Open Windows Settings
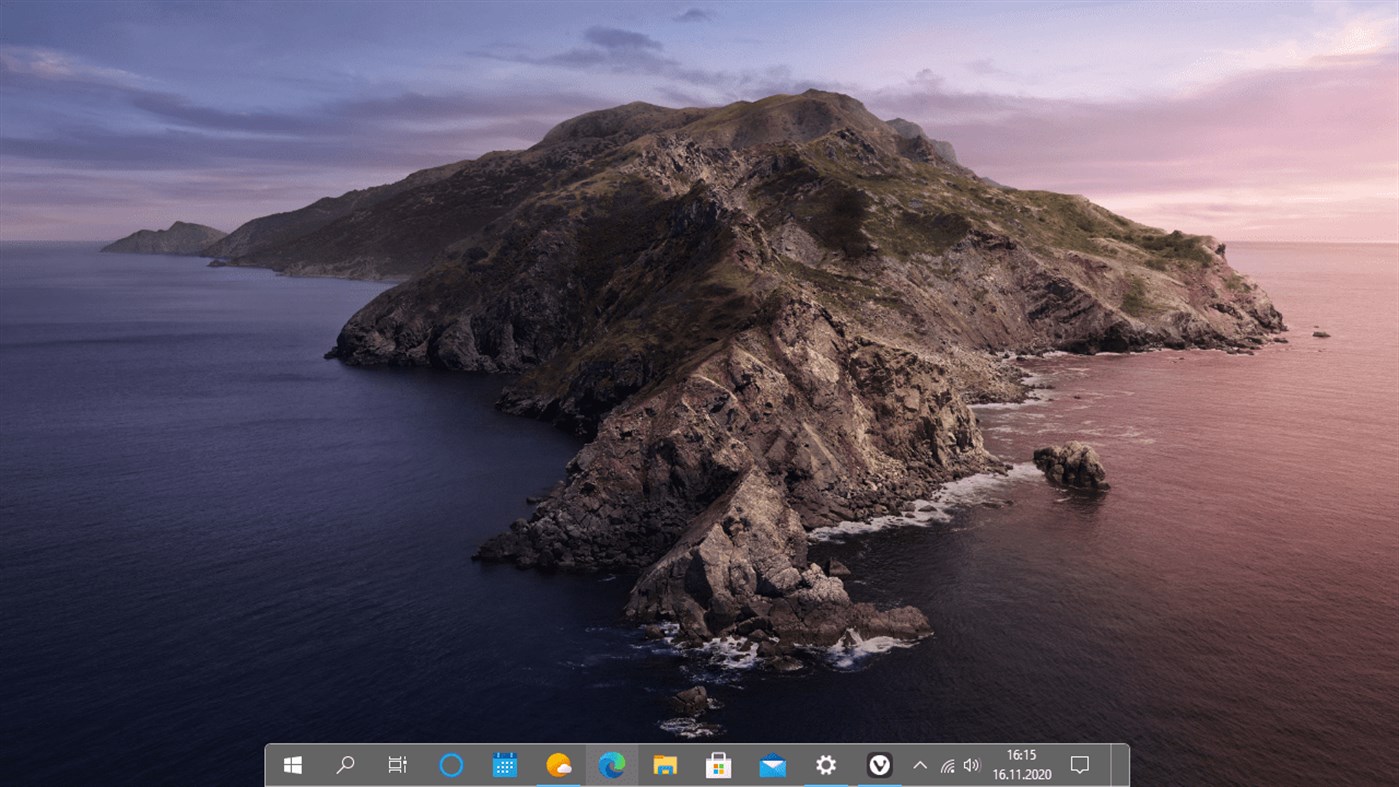Screen dimensions: 1399x787 (x=825, y=765)
